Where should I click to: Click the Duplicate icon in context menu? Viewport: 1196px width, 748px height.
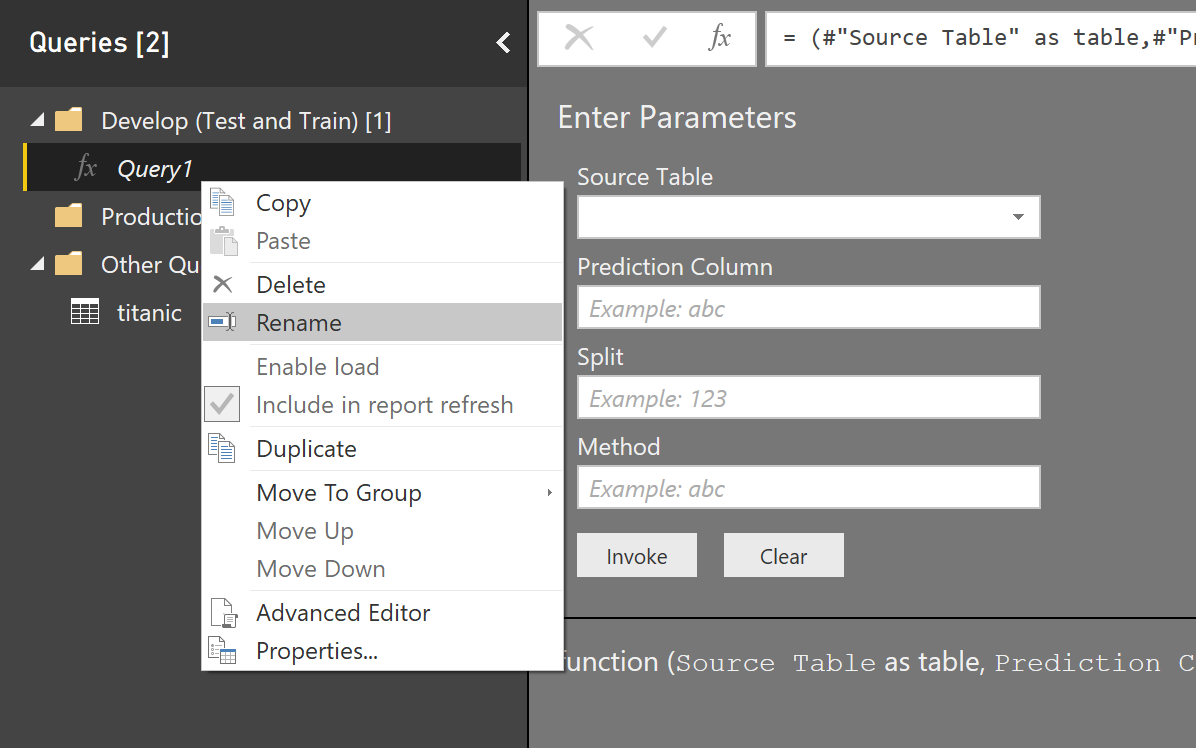click(222, 448)
